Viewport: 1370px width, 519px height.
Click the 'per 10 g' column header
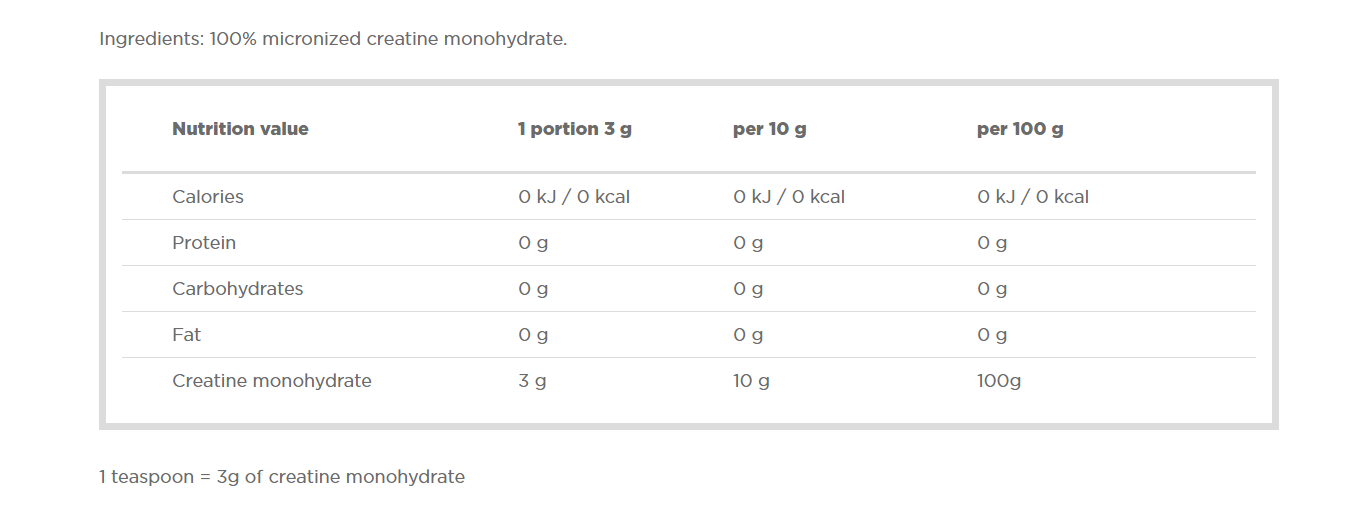point(769,129)
